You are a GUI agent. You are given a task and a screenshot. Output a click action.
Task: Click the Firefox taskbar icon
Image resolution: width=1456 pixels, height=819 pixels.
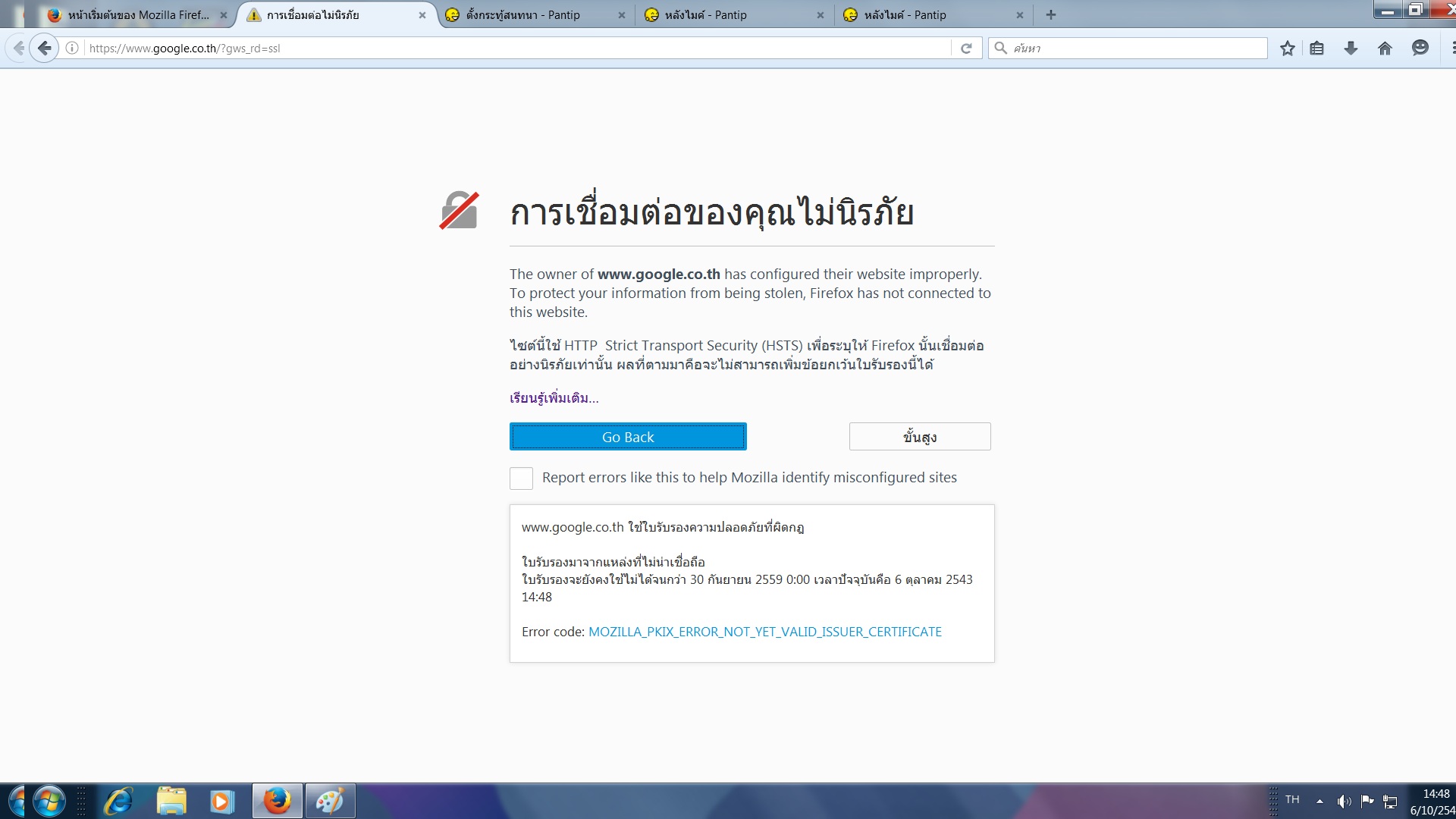pyautogui.click(x=278, y=801)
